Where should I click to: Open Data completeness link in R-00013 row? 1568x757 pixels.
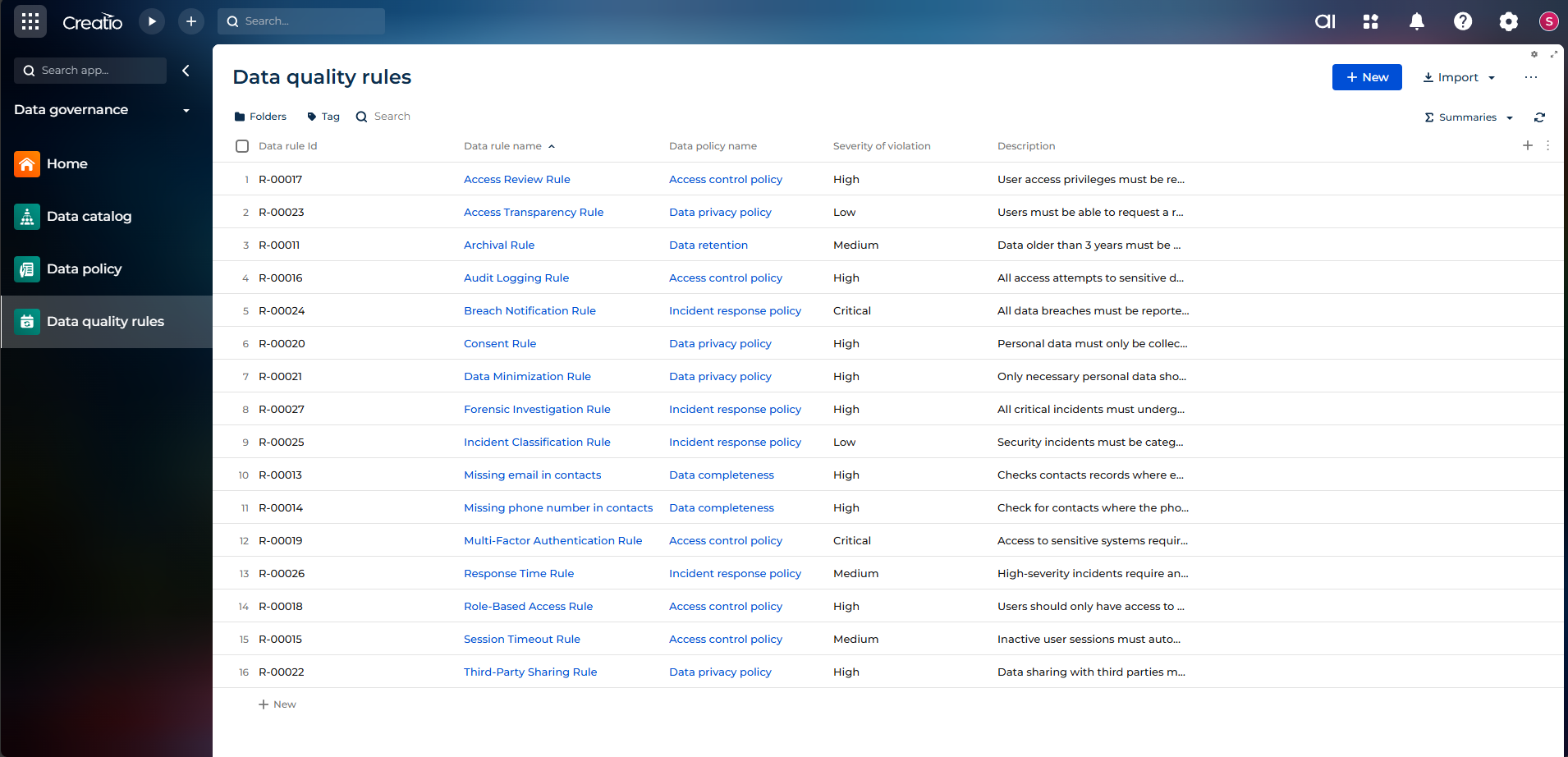tap(722, 475)
